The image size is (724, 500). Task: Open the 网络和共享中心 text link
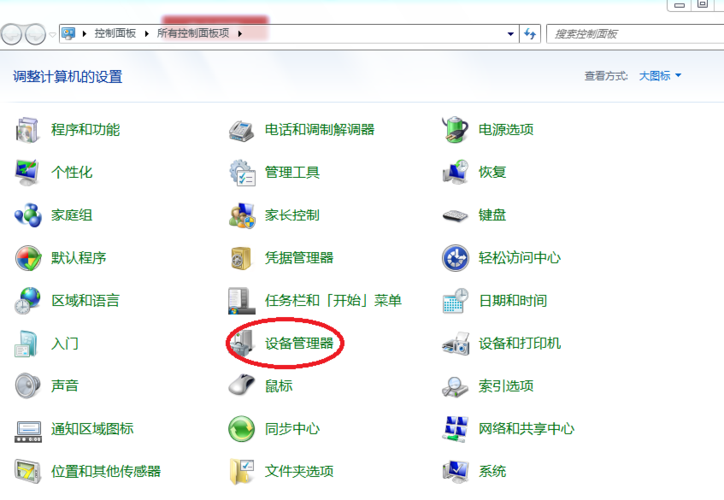click(x=526, y=429)
